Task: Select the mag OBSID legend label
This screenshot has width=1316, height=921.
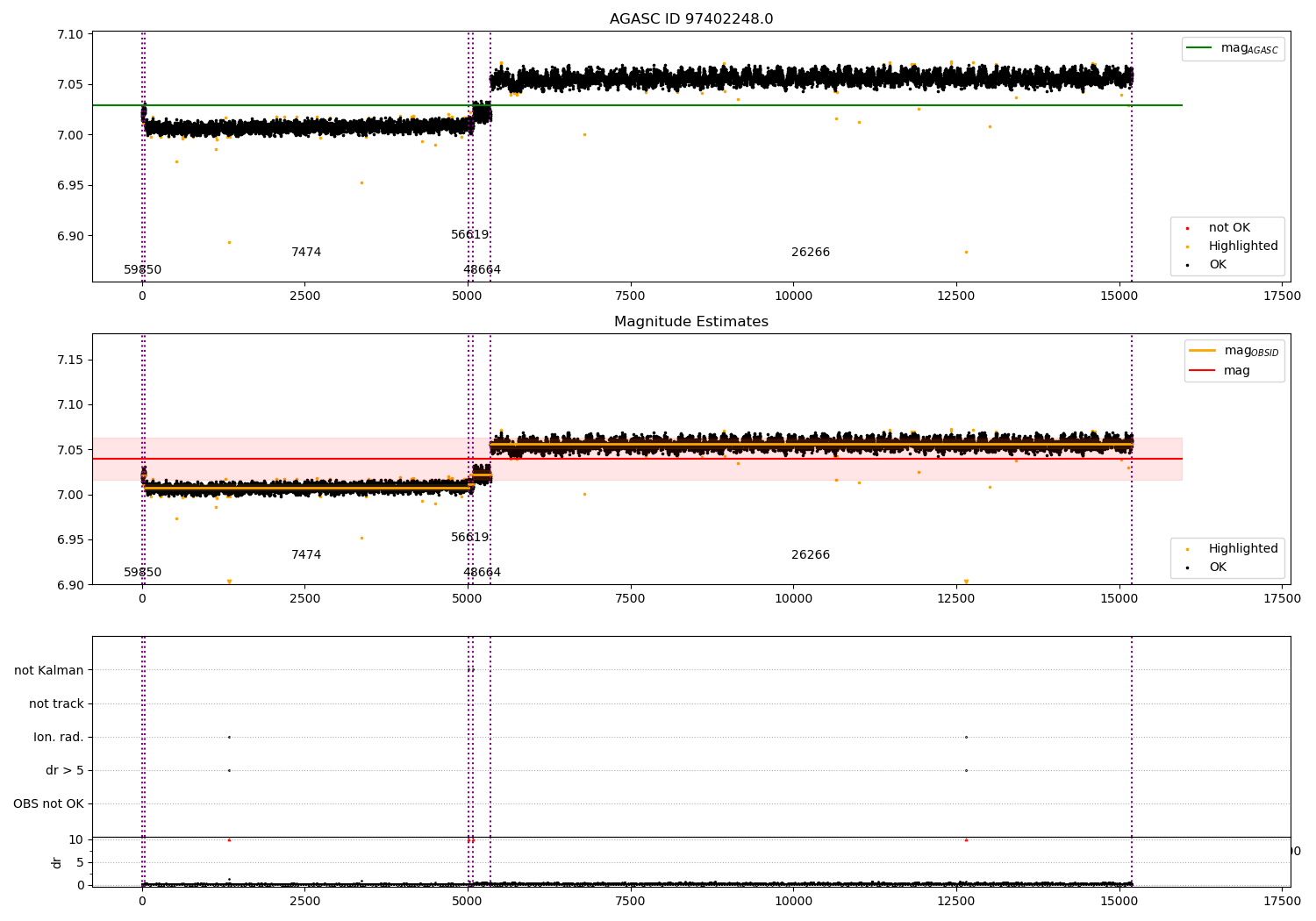Action: click(x=1252, y=351)
